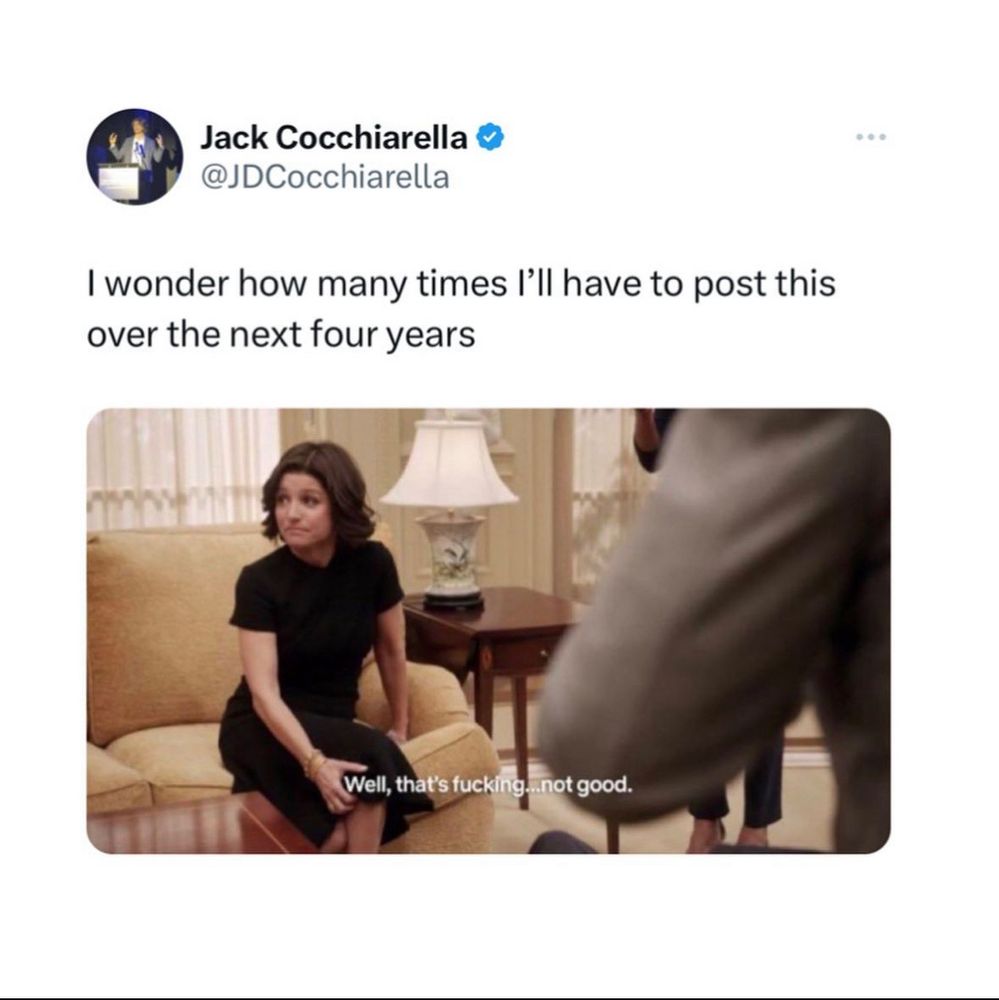This screenshot has height=1000, width=999.
Task: Open the three-dot more options menu
Action: [x=871, y=136]
